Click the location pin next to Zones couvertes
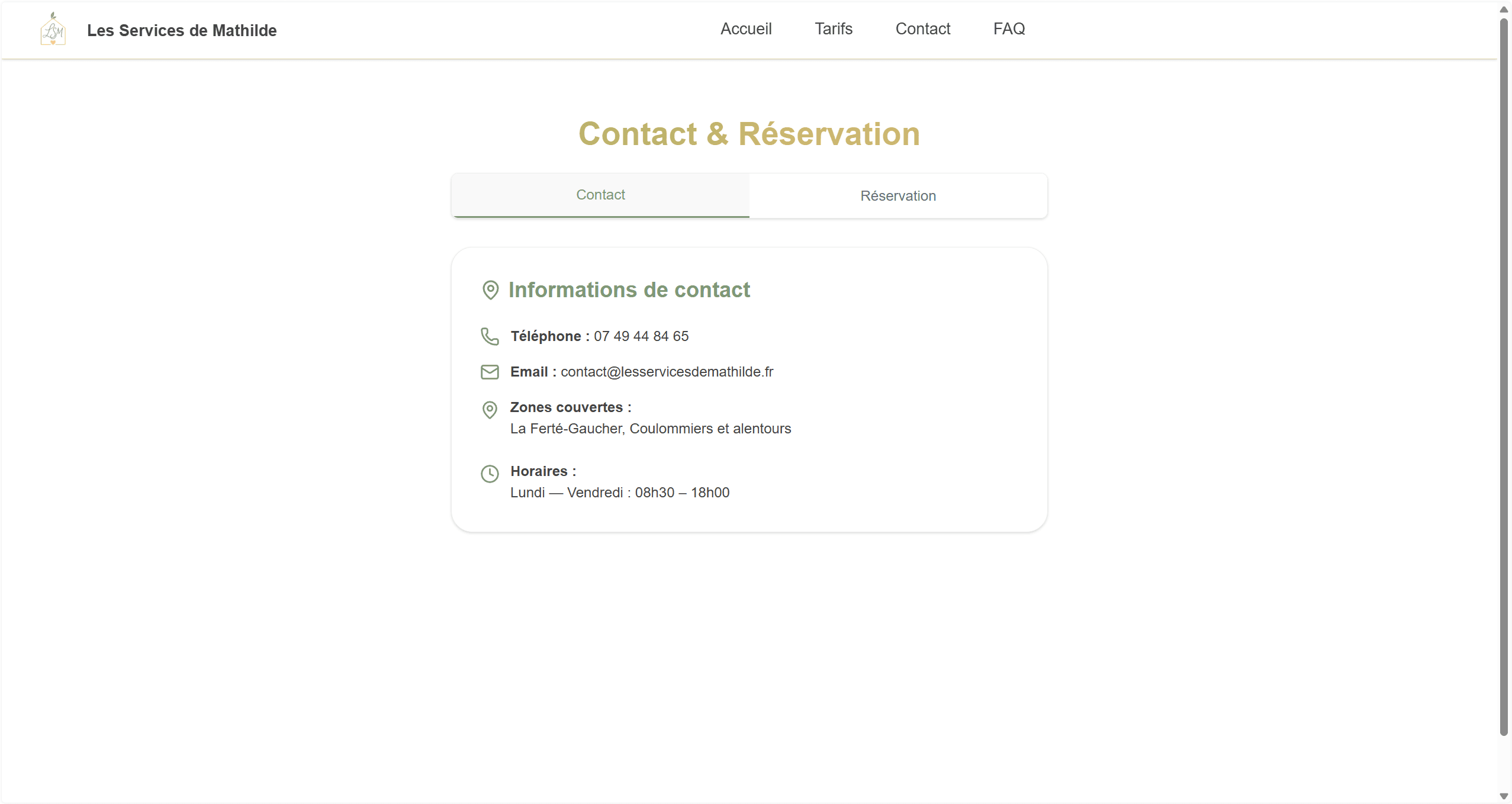1512x804 pixels. tap(490, 409)
